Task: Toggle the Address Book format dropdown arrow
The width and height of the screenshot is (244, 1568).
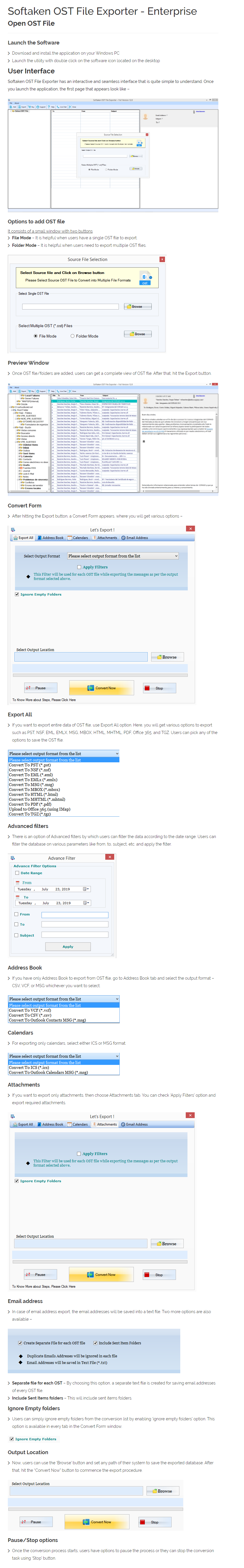Action: coord(117,999)
